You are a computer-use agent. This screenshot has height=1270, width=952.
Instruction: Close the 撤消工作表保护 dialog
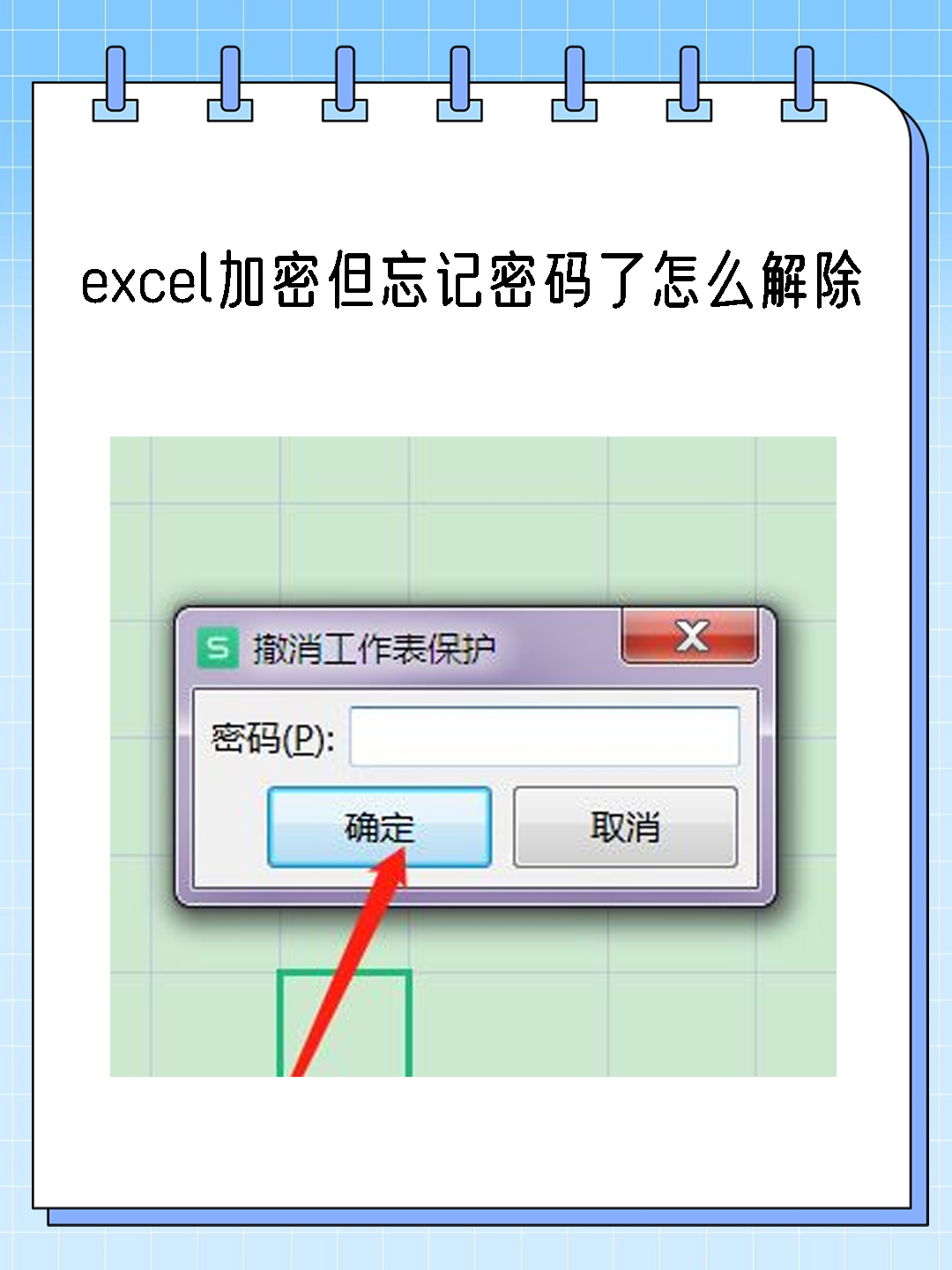click(690, 635)
